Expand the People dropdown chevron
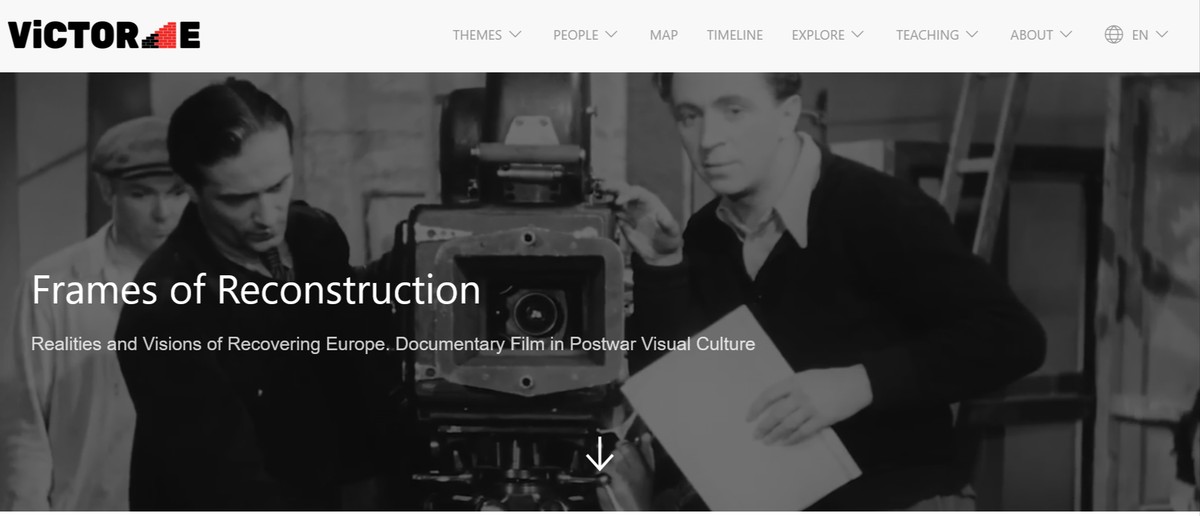The height and width of the screenshot is (516, 1200). [x=611, y=35]
